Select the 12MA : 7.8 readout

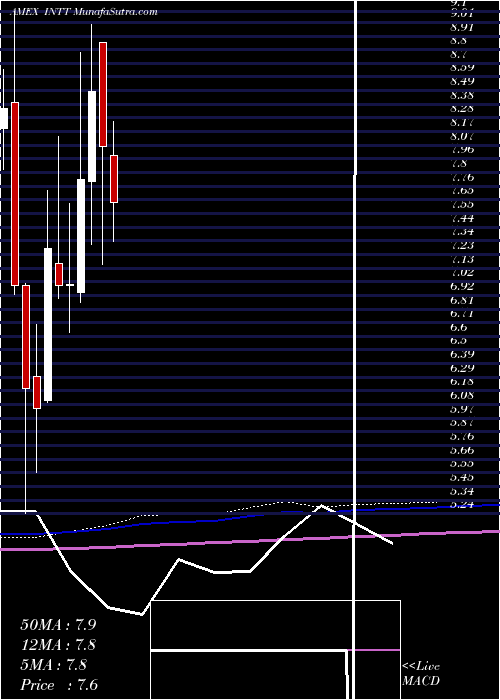click(58, 645)
